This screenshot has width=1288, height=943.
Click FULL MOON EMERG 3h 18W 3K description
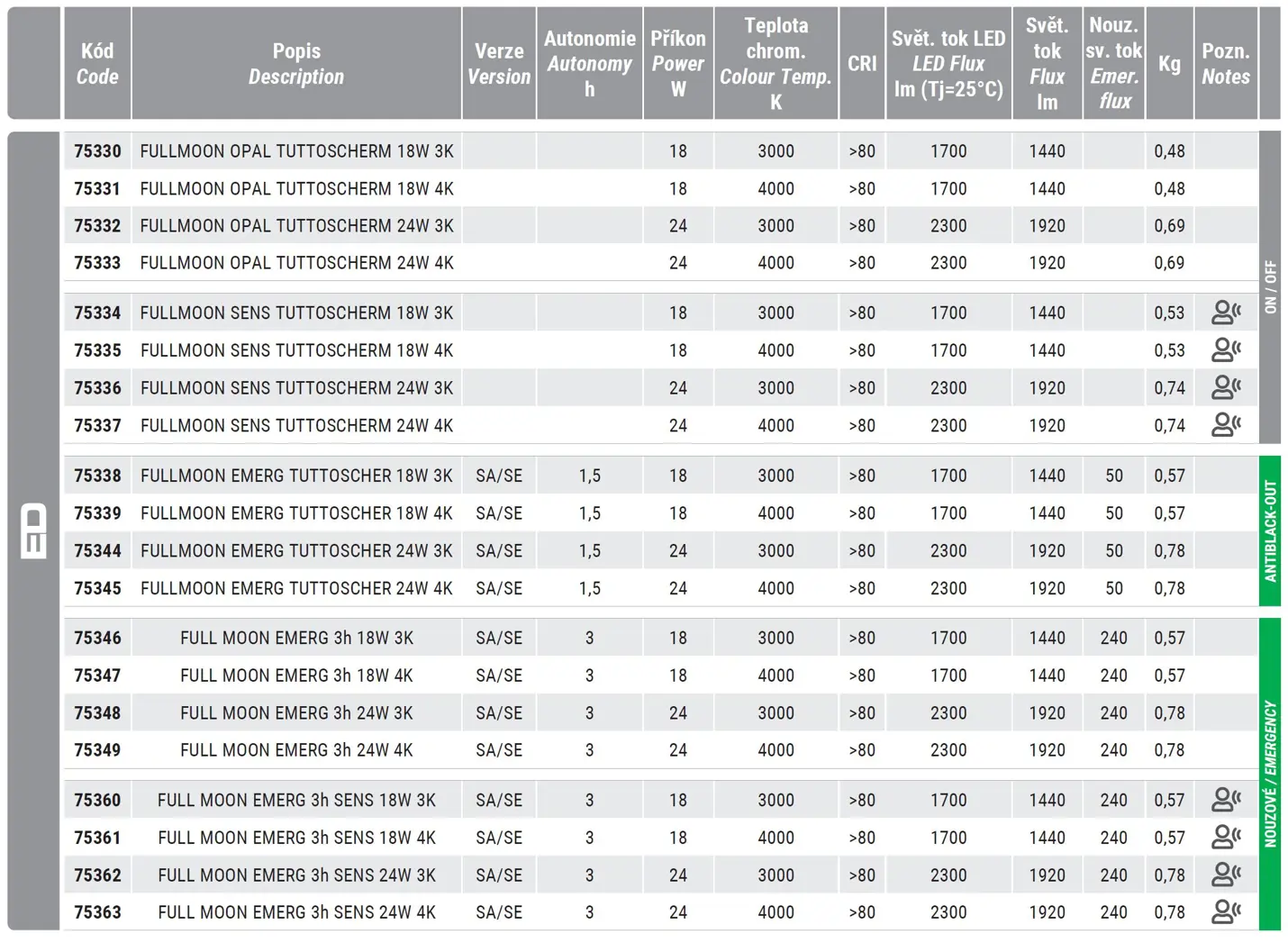[x=296, y=638]
